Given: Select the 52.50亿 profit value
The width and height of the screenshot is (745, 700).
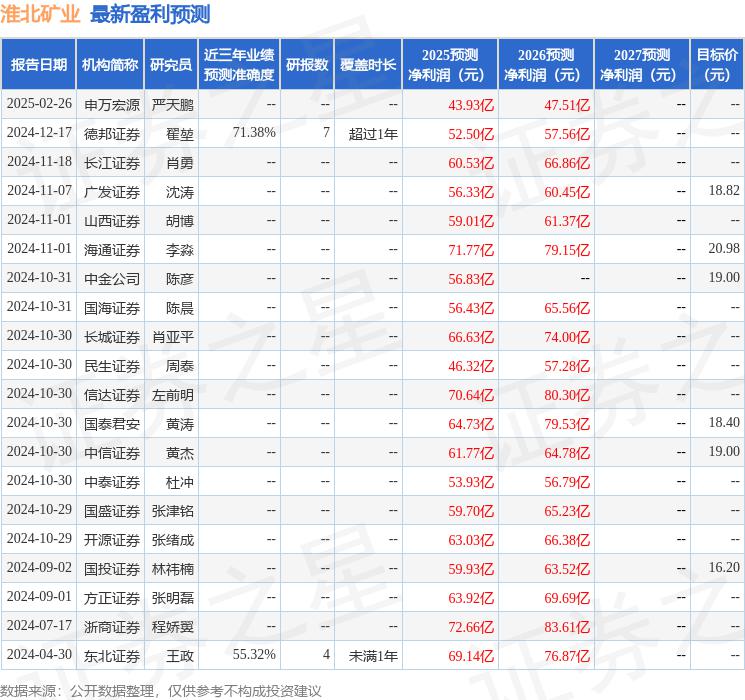Looking at the screenshot, I should [x=471, y=134].
